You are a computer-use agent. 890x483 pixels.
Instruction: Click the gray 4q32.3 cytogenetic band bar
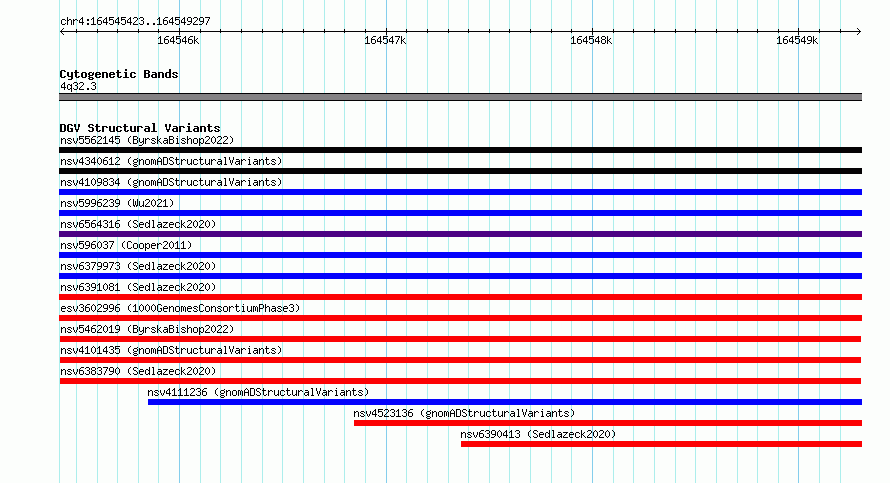pyautogui.click(x=460, y=97)
